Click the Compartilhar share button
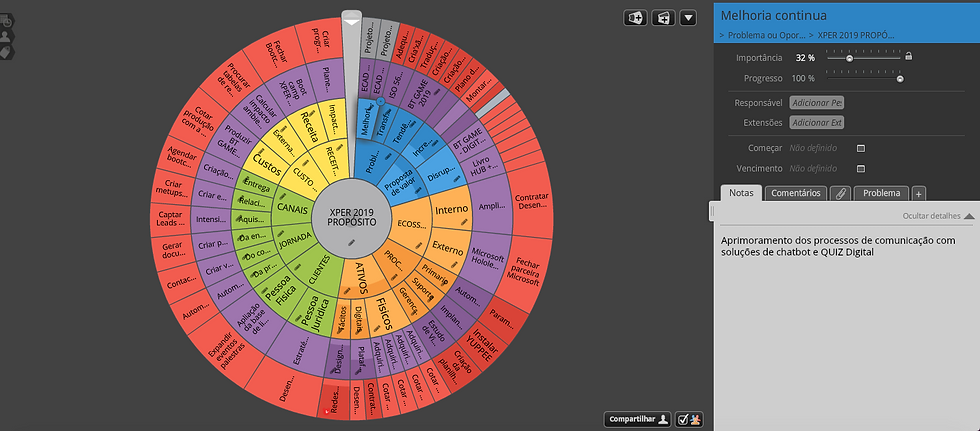The height and width of the screenshot is (431, 980). tap(638, 419)
